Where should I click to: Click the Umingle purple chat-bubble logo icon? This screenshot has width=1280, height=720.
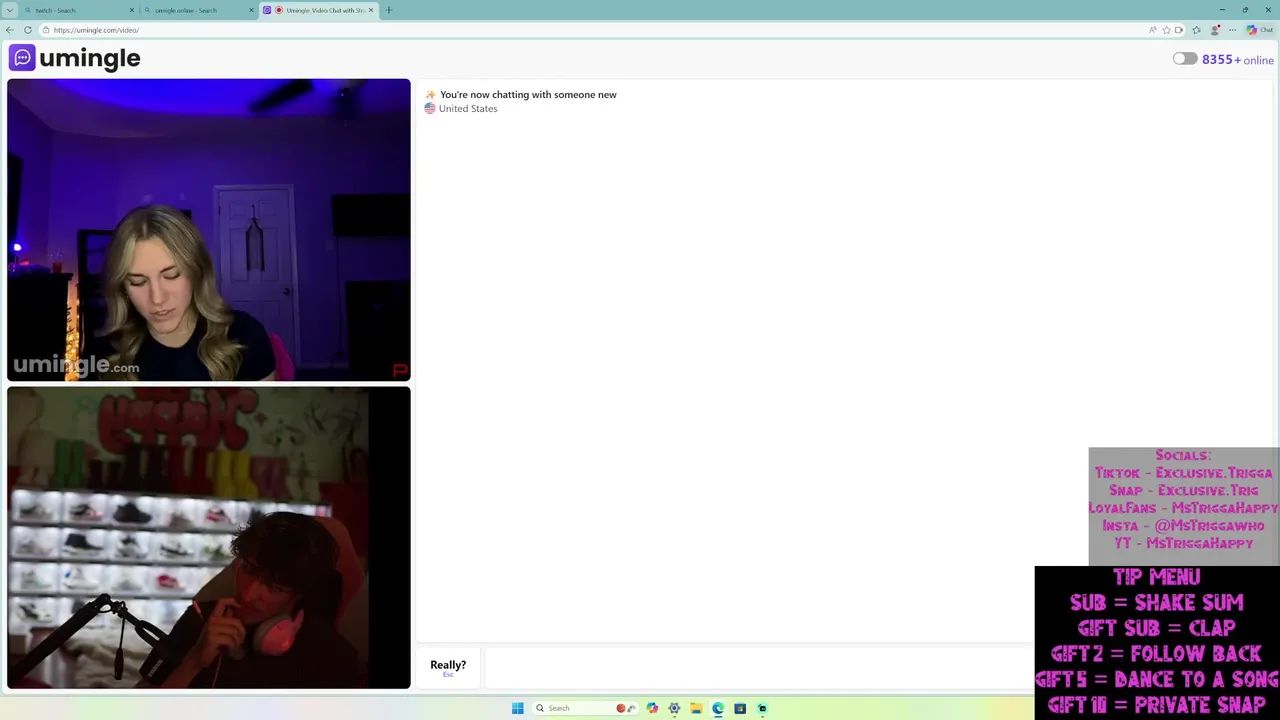[x=22, y=58]
